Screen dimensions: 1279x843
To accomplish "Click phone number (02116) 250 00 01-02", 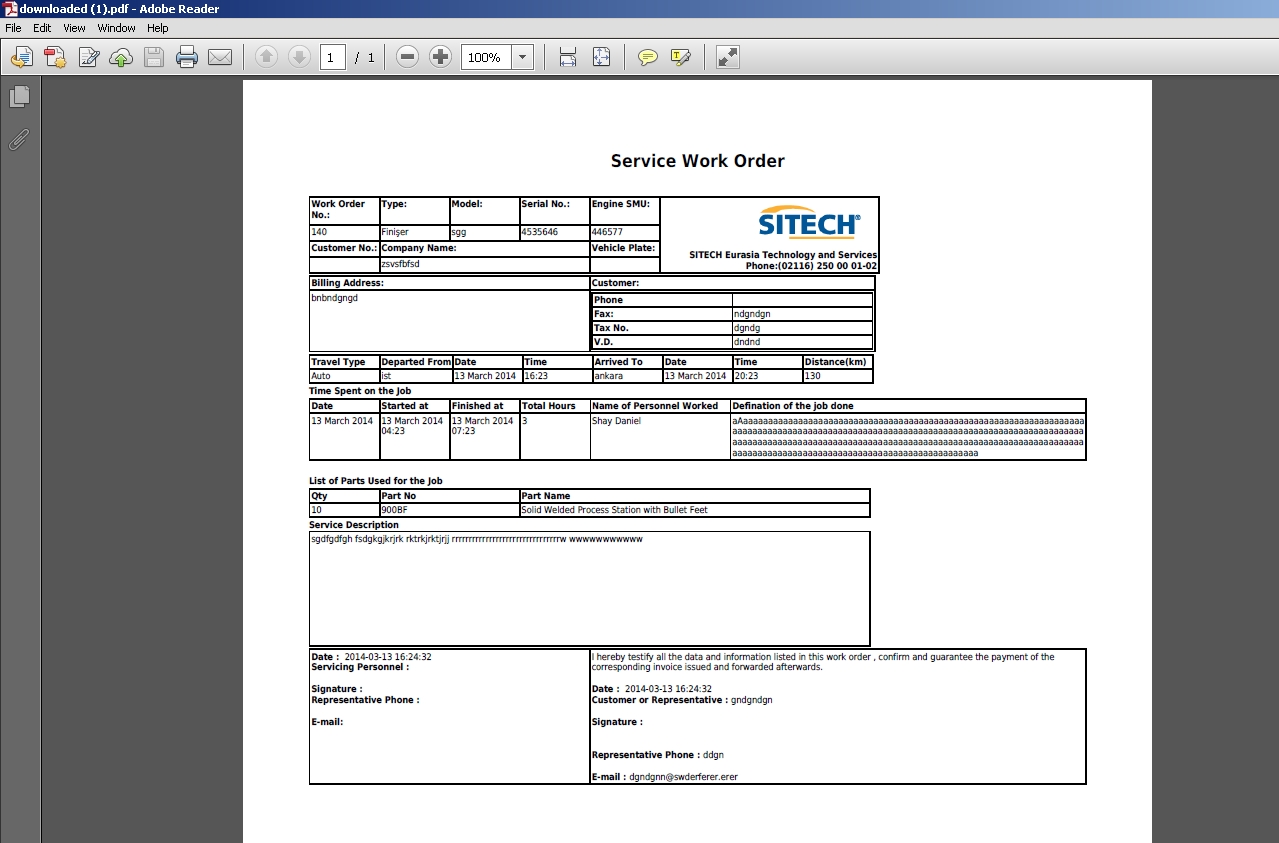I will pos(827,266).
